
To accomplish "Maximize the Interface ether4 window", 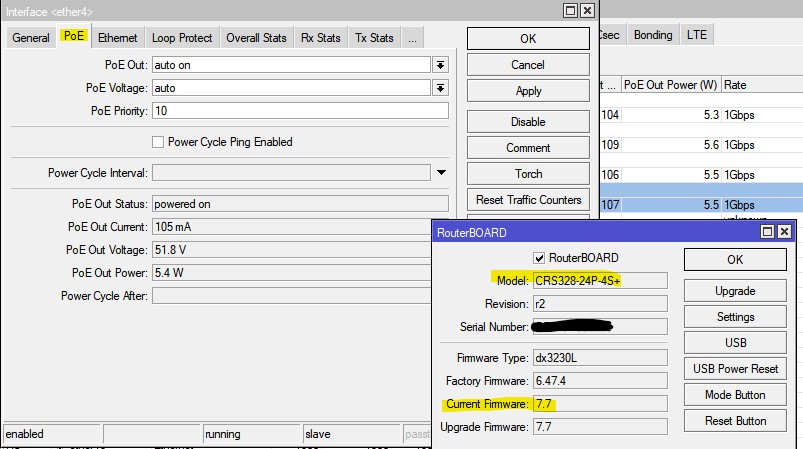I will tap(570, 11).
